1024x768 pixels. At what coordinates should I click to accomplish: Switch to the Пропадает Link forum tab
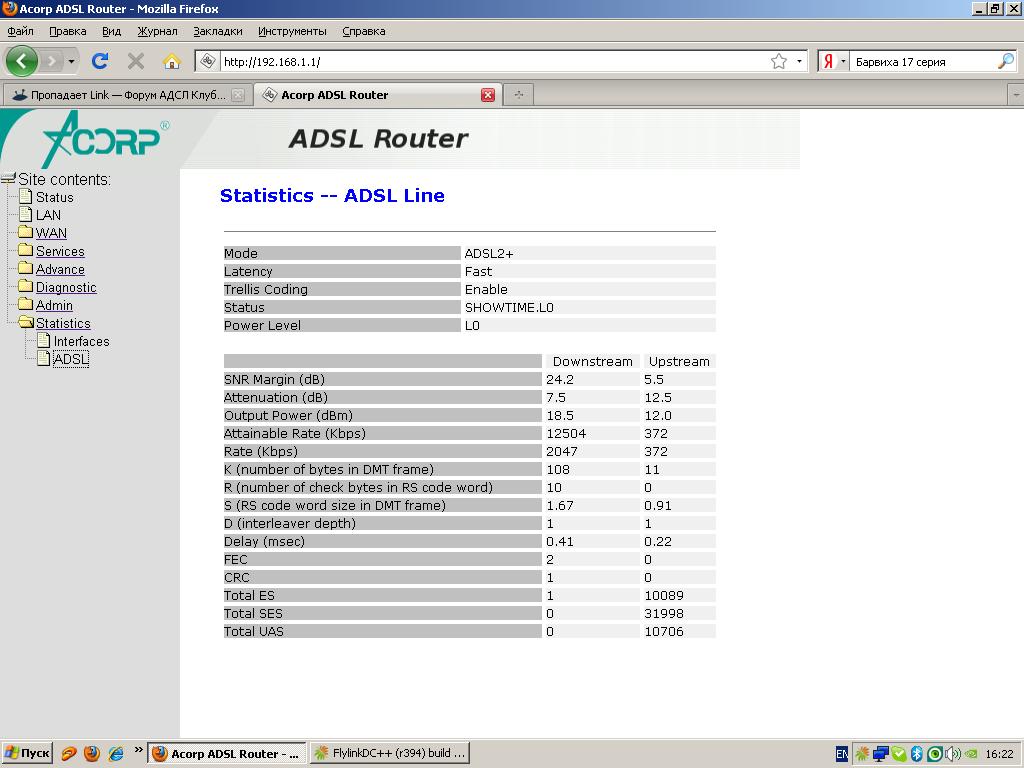(x=127, y=95)
